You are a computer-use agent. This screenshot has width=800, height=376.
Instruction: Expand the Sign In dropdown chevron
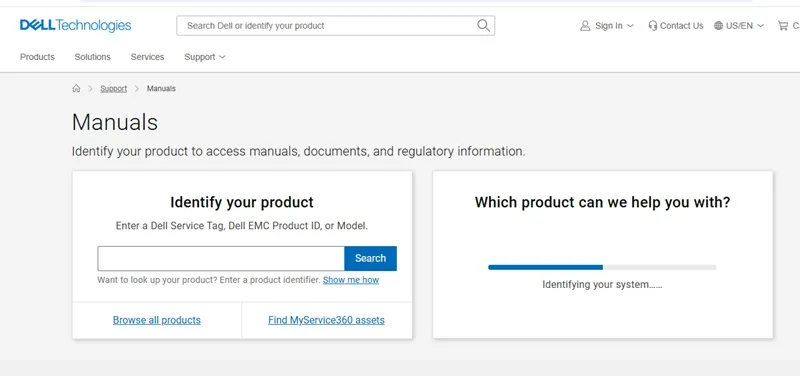point(630,26)
